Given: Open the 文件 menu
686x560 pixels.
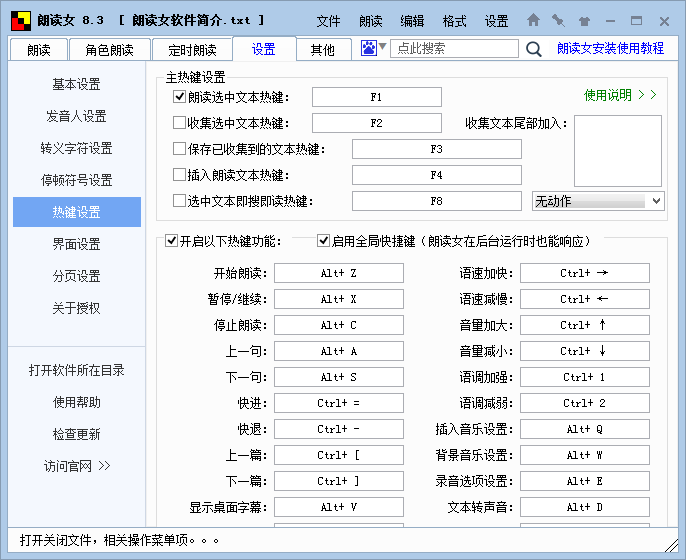Looking at the screenshot, I should (328, 21).
